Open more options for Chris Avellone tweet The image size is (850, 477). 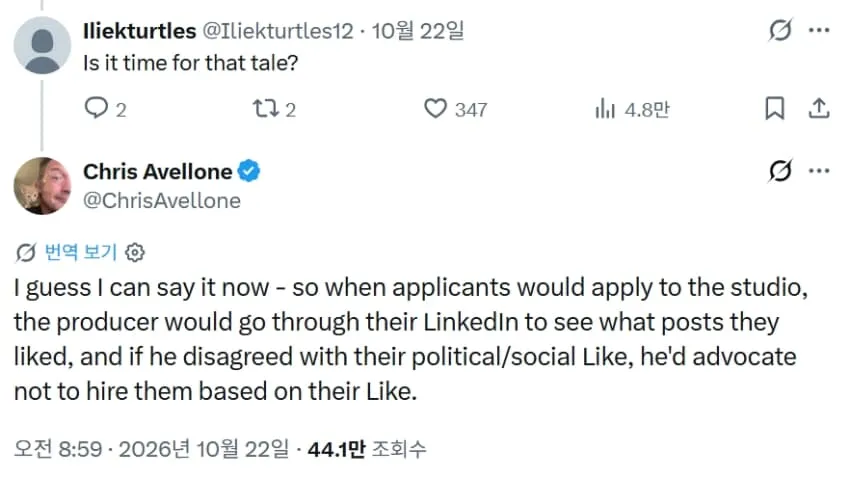pos(819,171)
